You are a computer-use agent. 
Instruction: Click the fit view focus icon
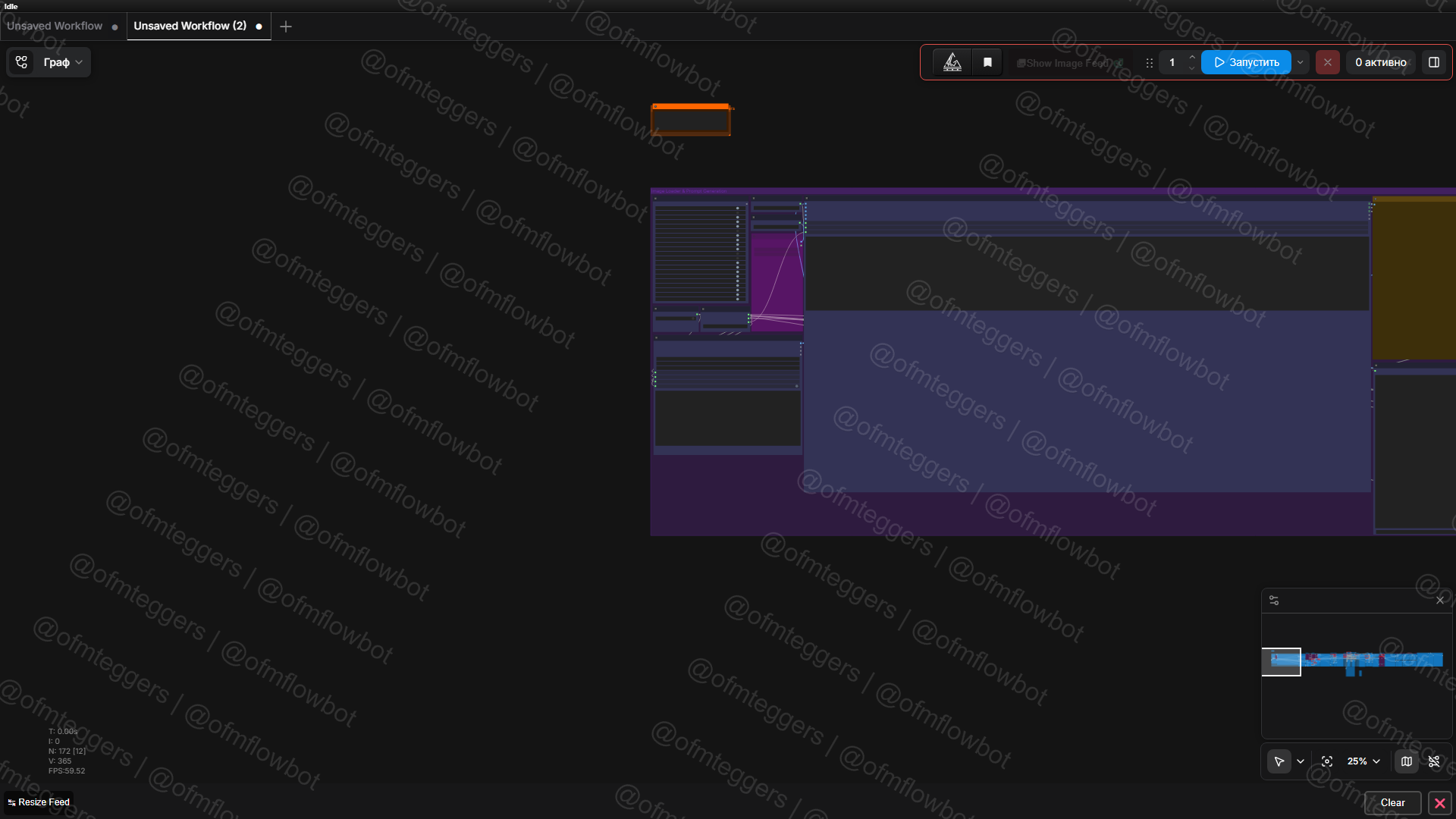click(1326, 761)
